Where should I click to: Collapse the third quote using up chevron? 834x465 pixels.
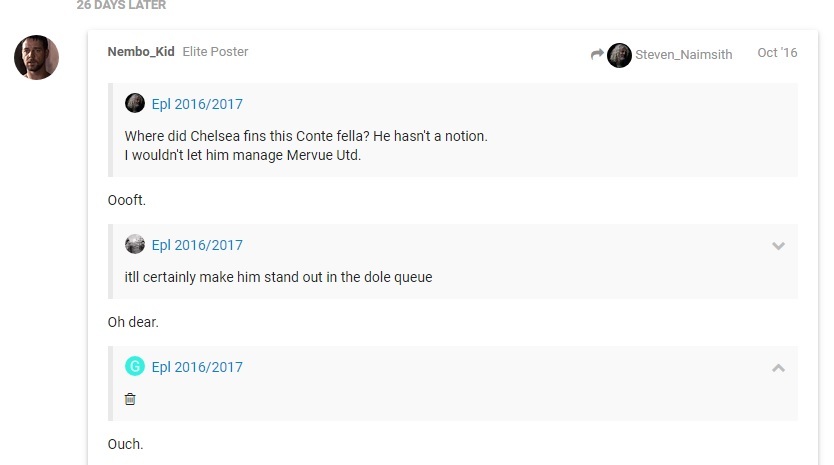point(778,368)
